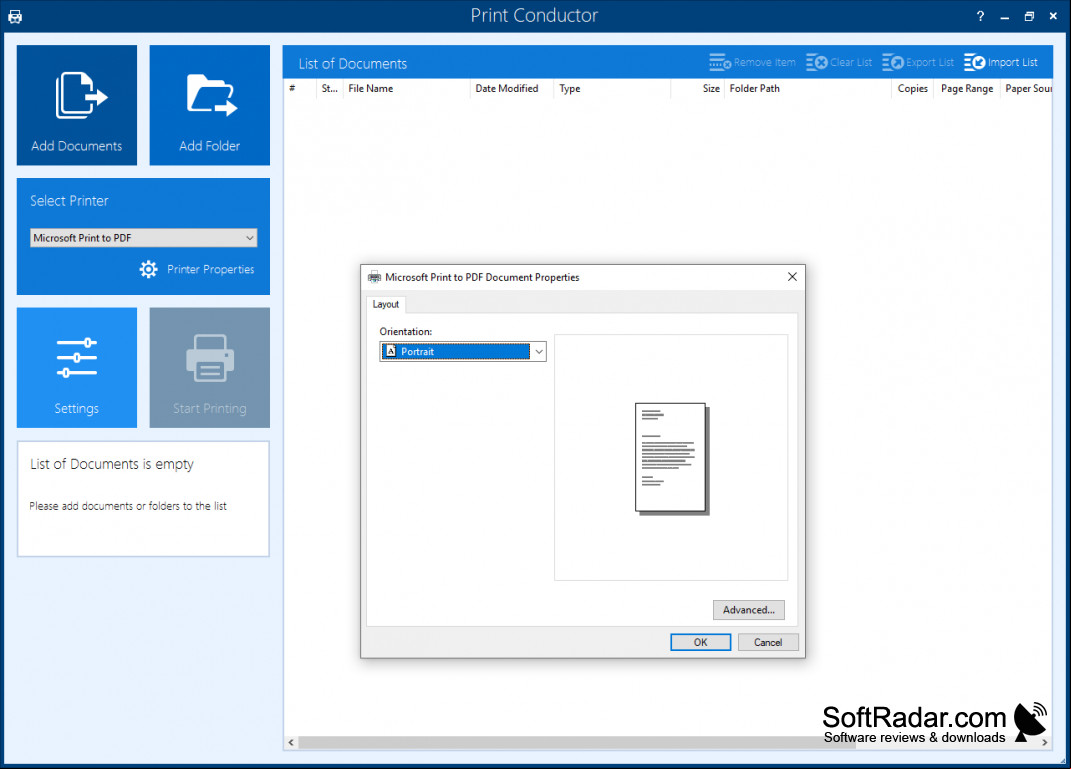Open Advanced... options in the dialog
This screenshot has height=769, width=1071.
coord(749,610)
